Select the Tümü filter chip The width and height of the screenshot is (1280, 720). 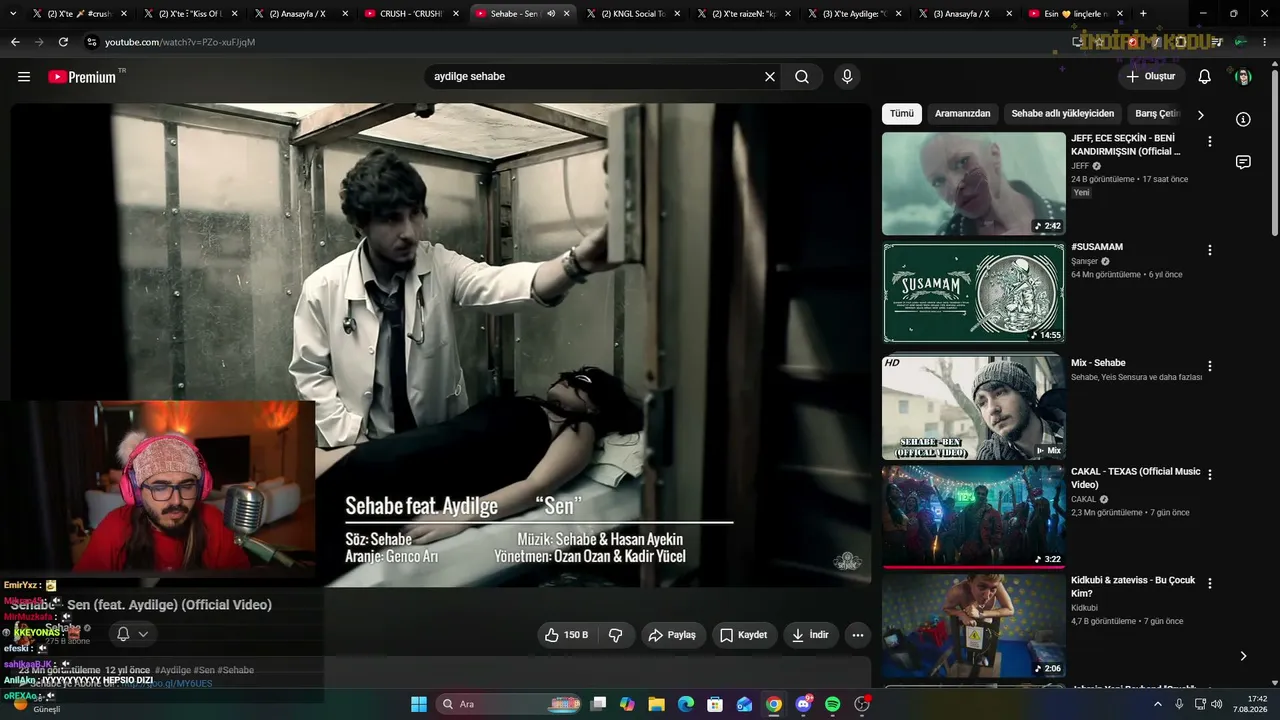point(902,114)
